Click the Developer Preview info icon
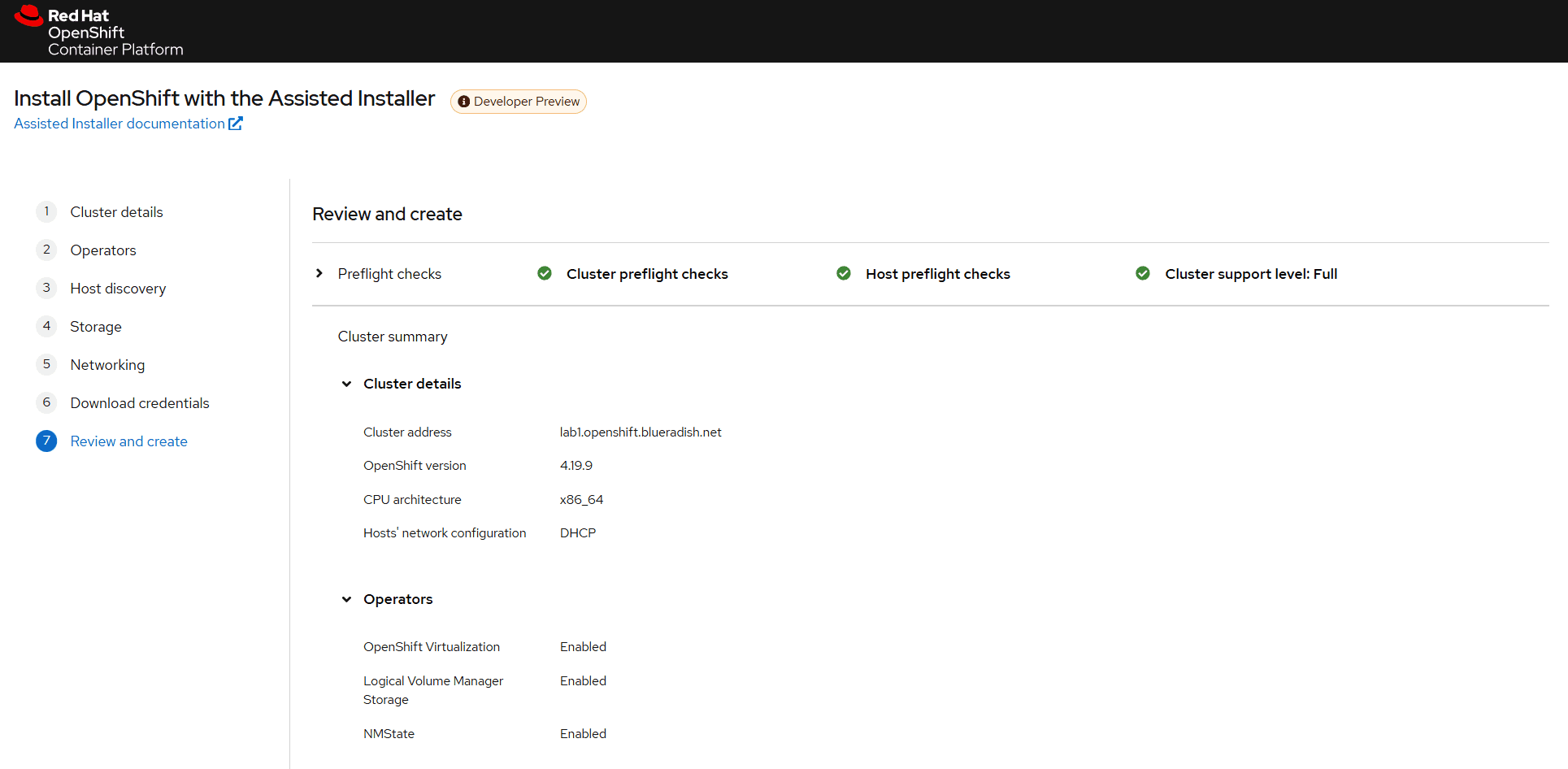Image resolution: width=1568 pixels, height=769 pixels. [x=463, y=102]
